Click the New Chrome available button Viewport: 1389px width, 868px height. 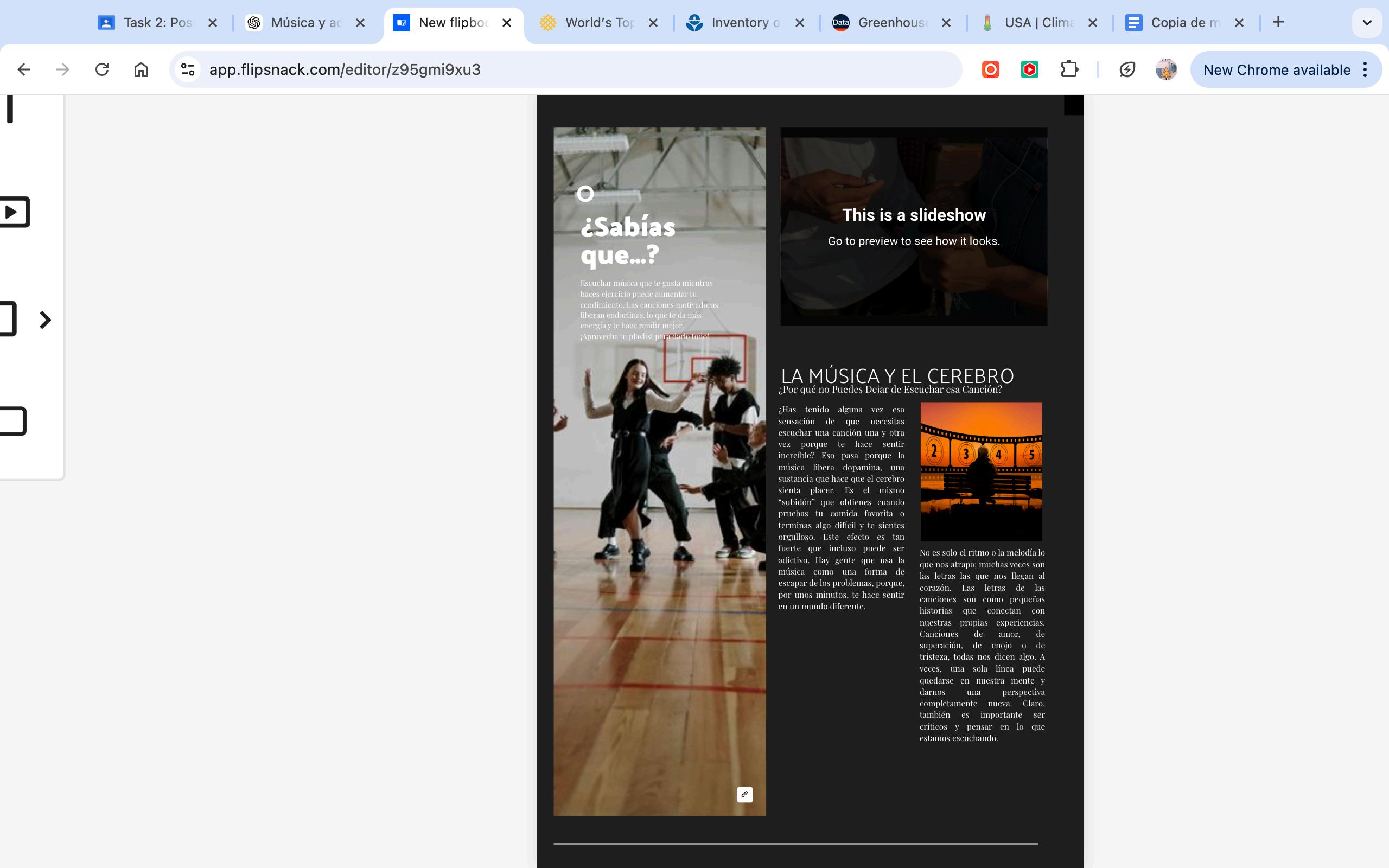(x=1276, y=69)
